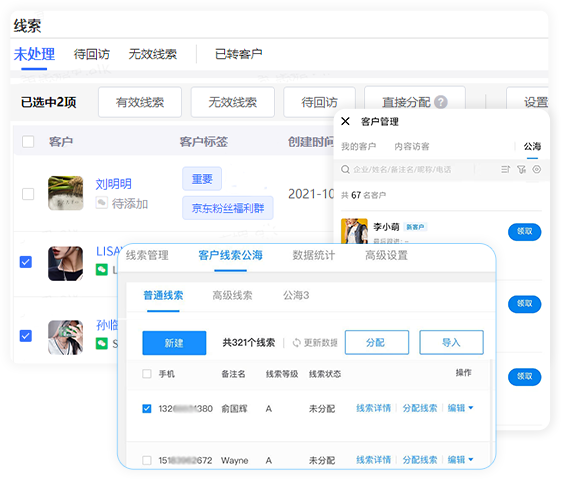Expand 编辑 dropdown arrow for 俞国辉
The width and height of the screenshot is (561, 479).
click(470, 408)
